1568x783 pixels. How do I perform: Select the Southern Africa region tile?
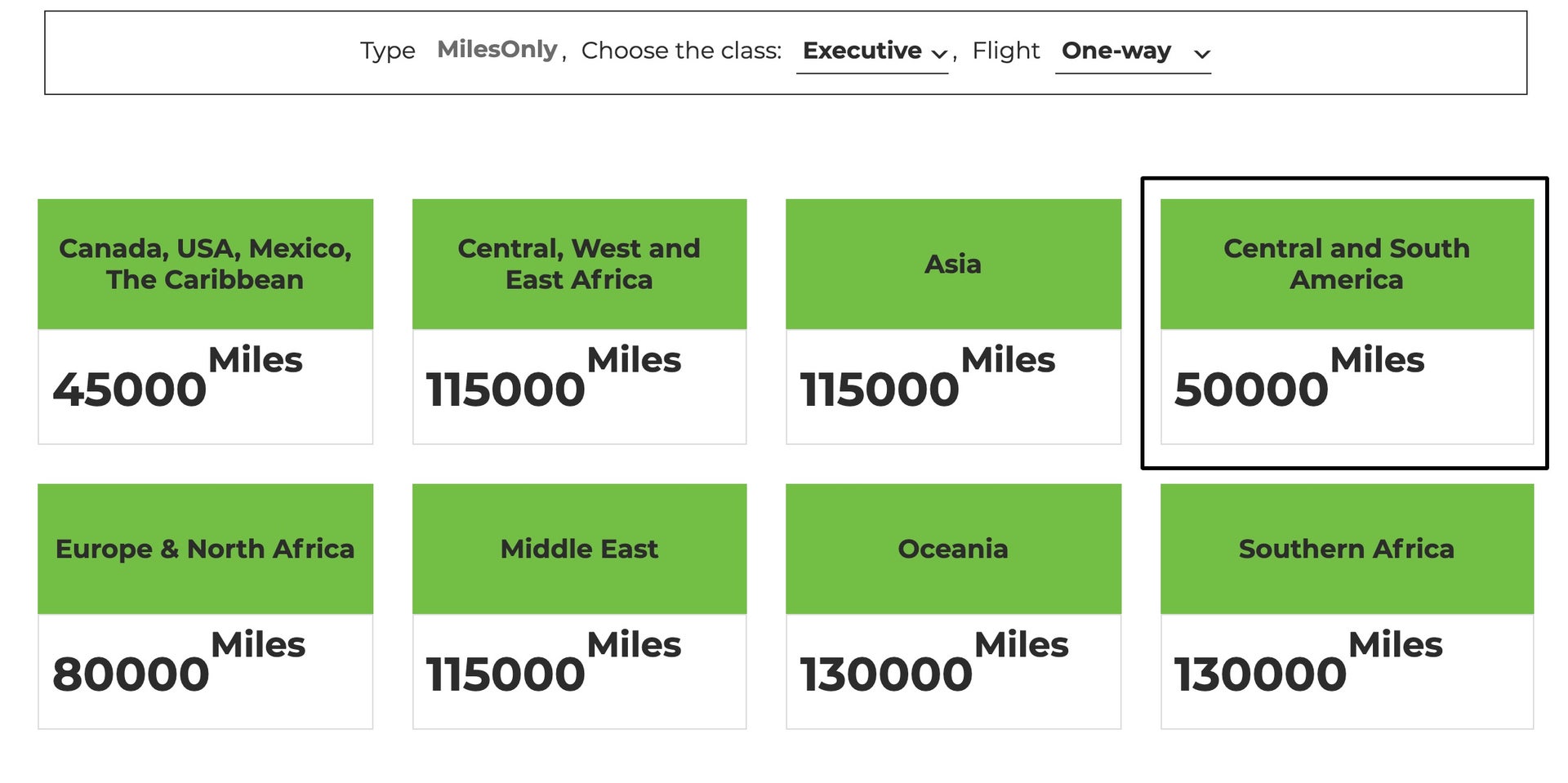[1346, 549]
